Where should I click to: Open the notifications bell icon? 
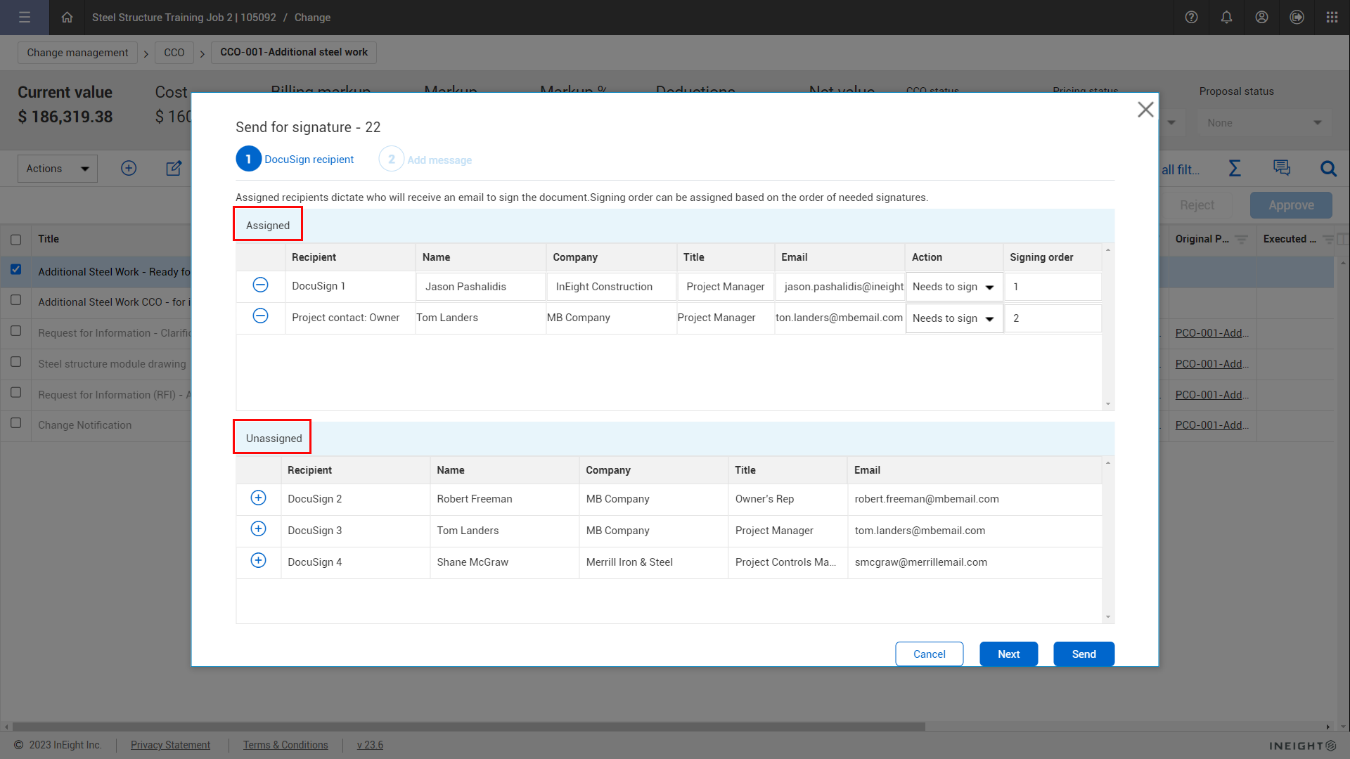[x=1226, y=17]
